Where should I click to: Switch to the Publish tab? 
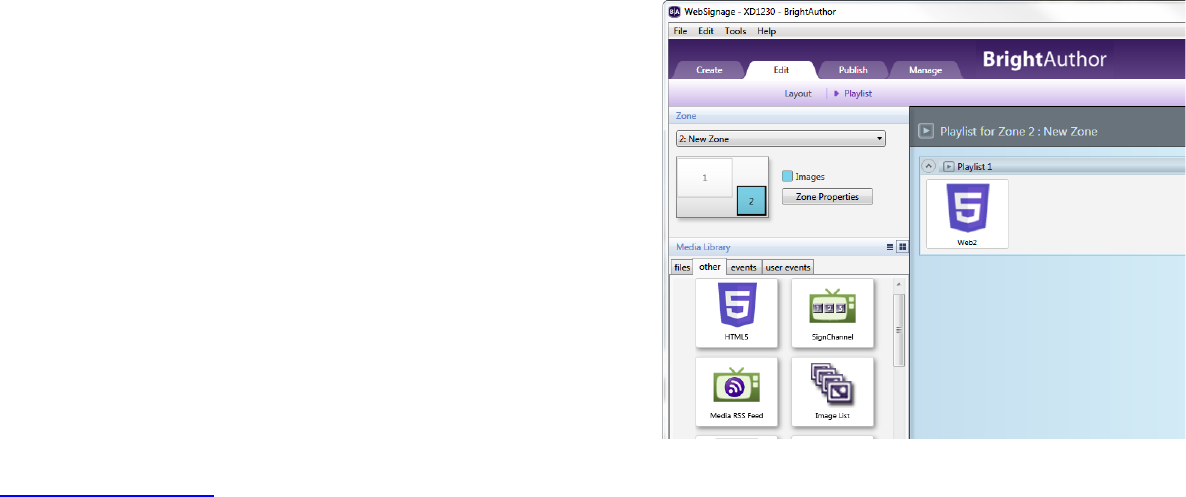(853, 70)
